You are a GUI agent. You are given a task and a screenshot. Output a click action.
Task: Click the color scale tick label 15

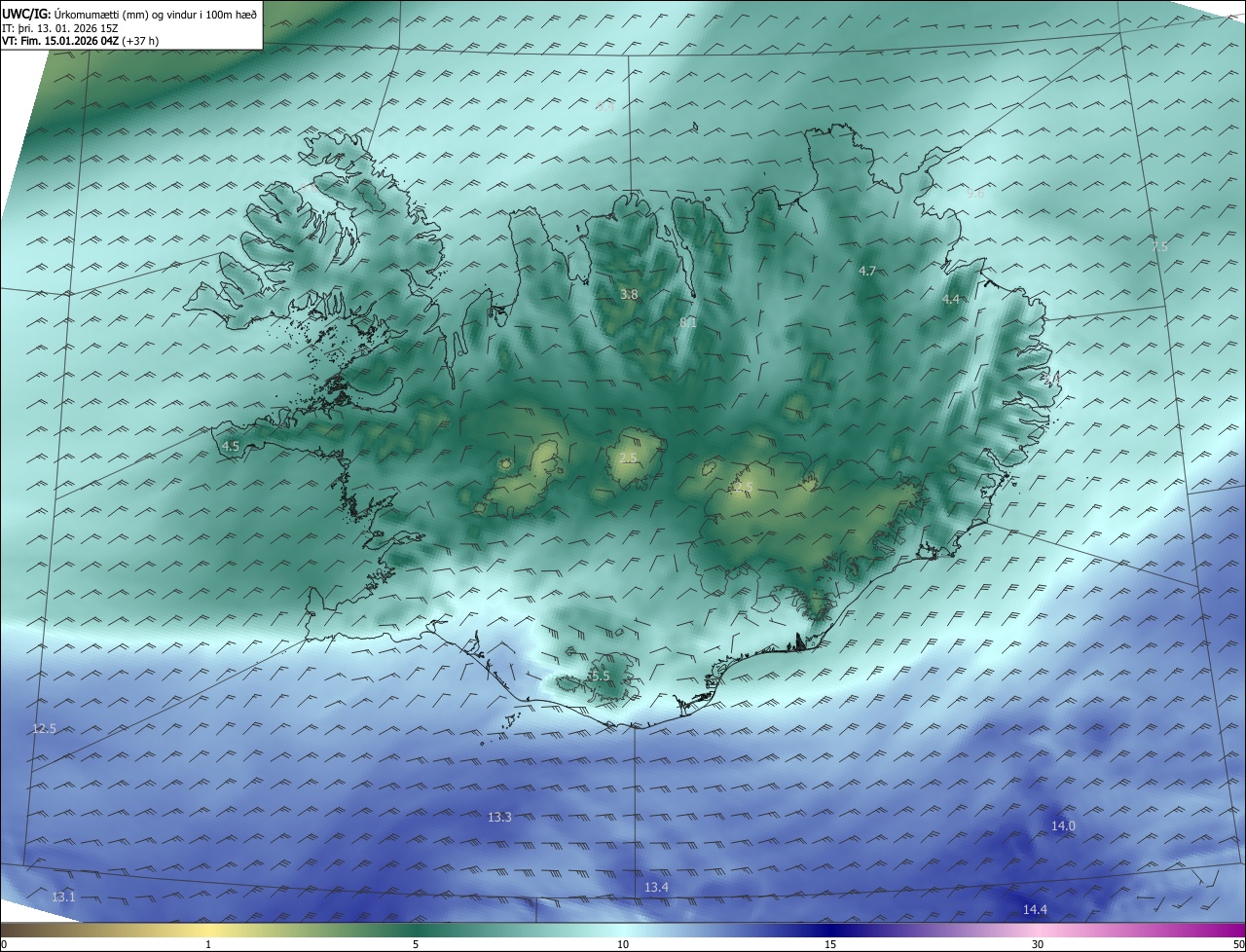pyautogui.click(x=830, y=944)
